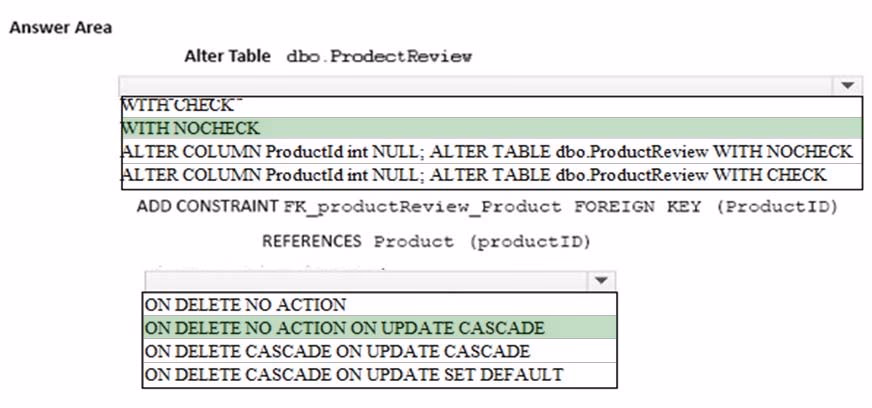Viewport: 872px width, 408px height.
Task: Choose ON DELETE NO ACTION option
Action: 379,304
